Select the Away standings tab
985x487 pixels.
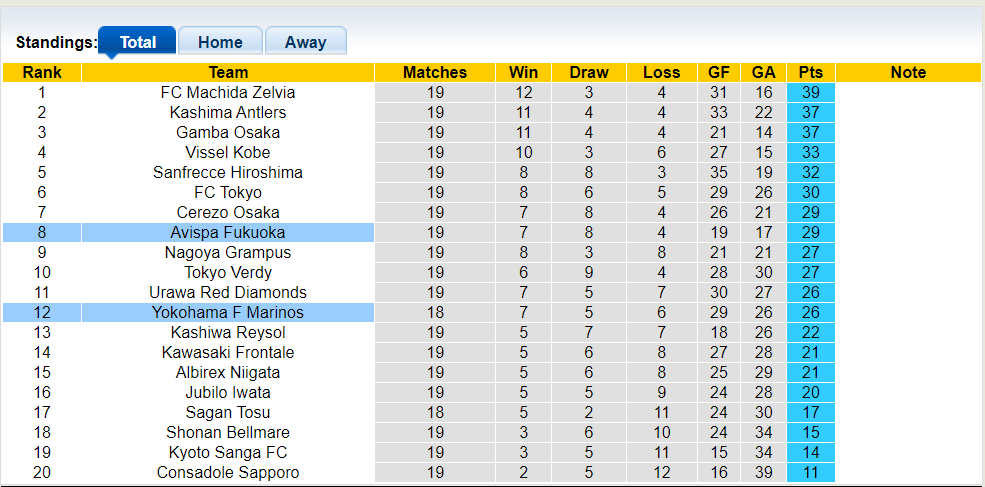coord(305,42)
